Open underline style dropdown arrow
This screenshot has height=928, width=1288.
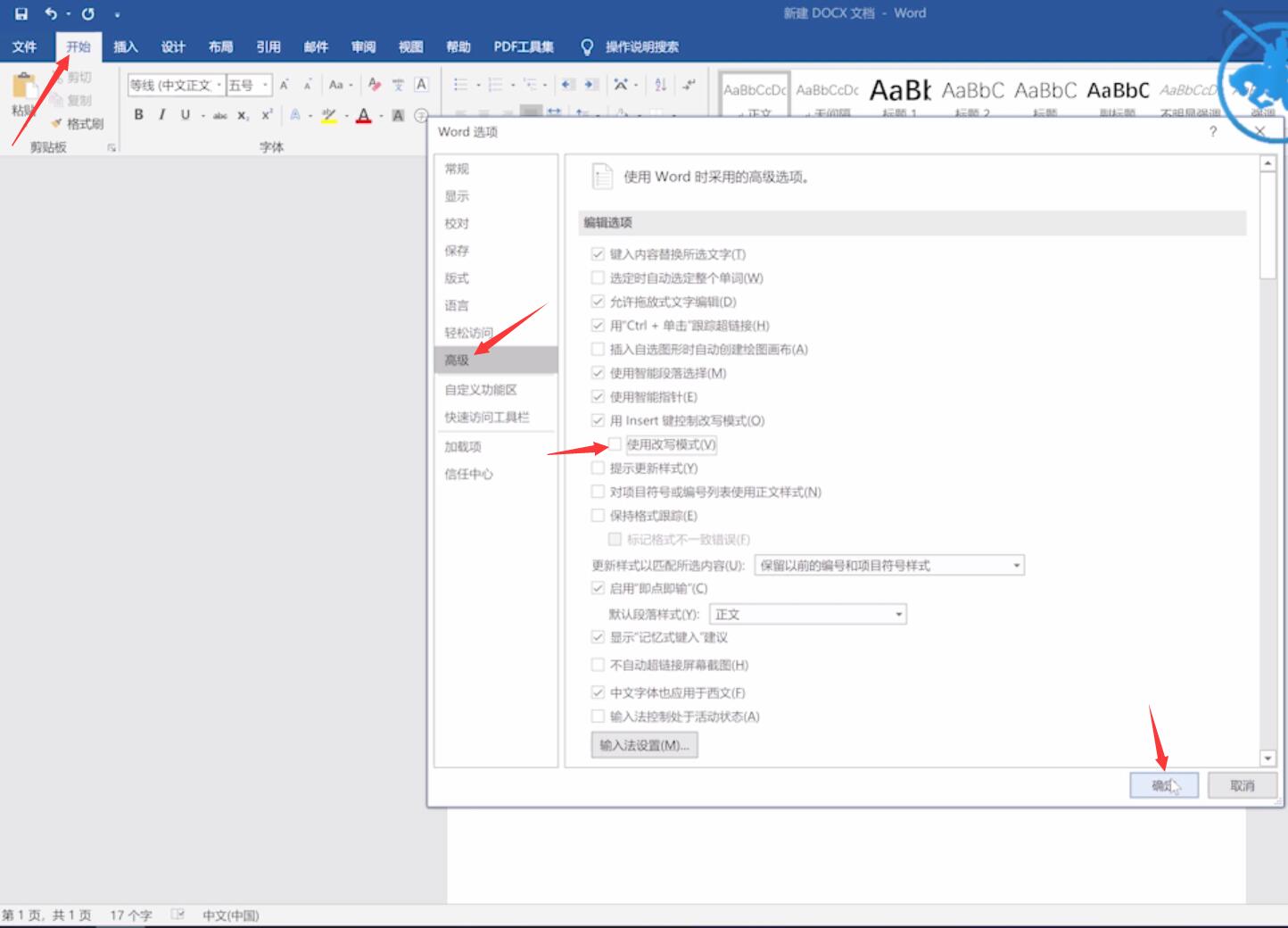202,115
